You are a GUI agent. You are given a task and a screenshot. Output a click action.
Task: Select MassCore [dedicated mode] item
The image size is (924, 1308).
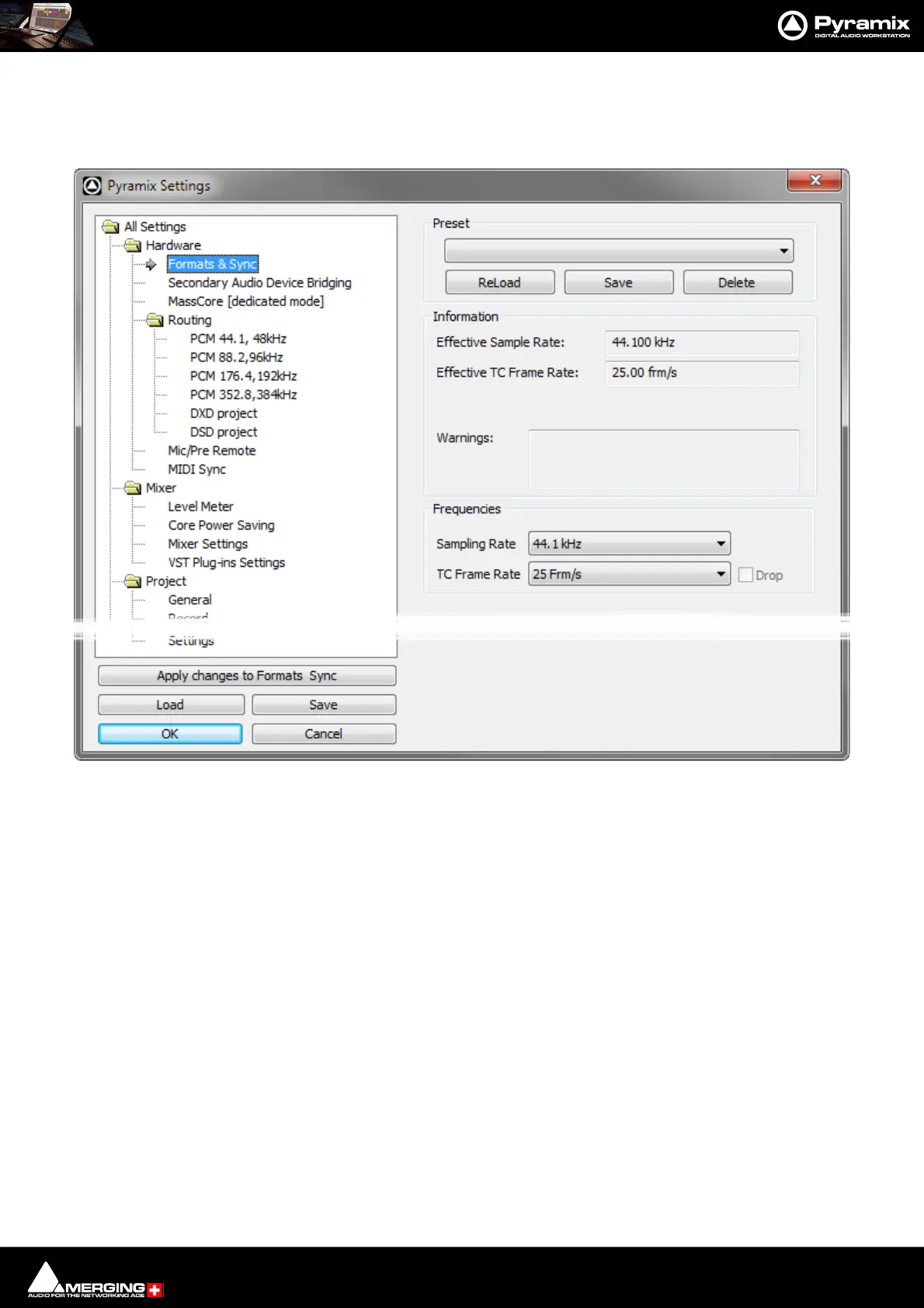click(x=246, y=301)
